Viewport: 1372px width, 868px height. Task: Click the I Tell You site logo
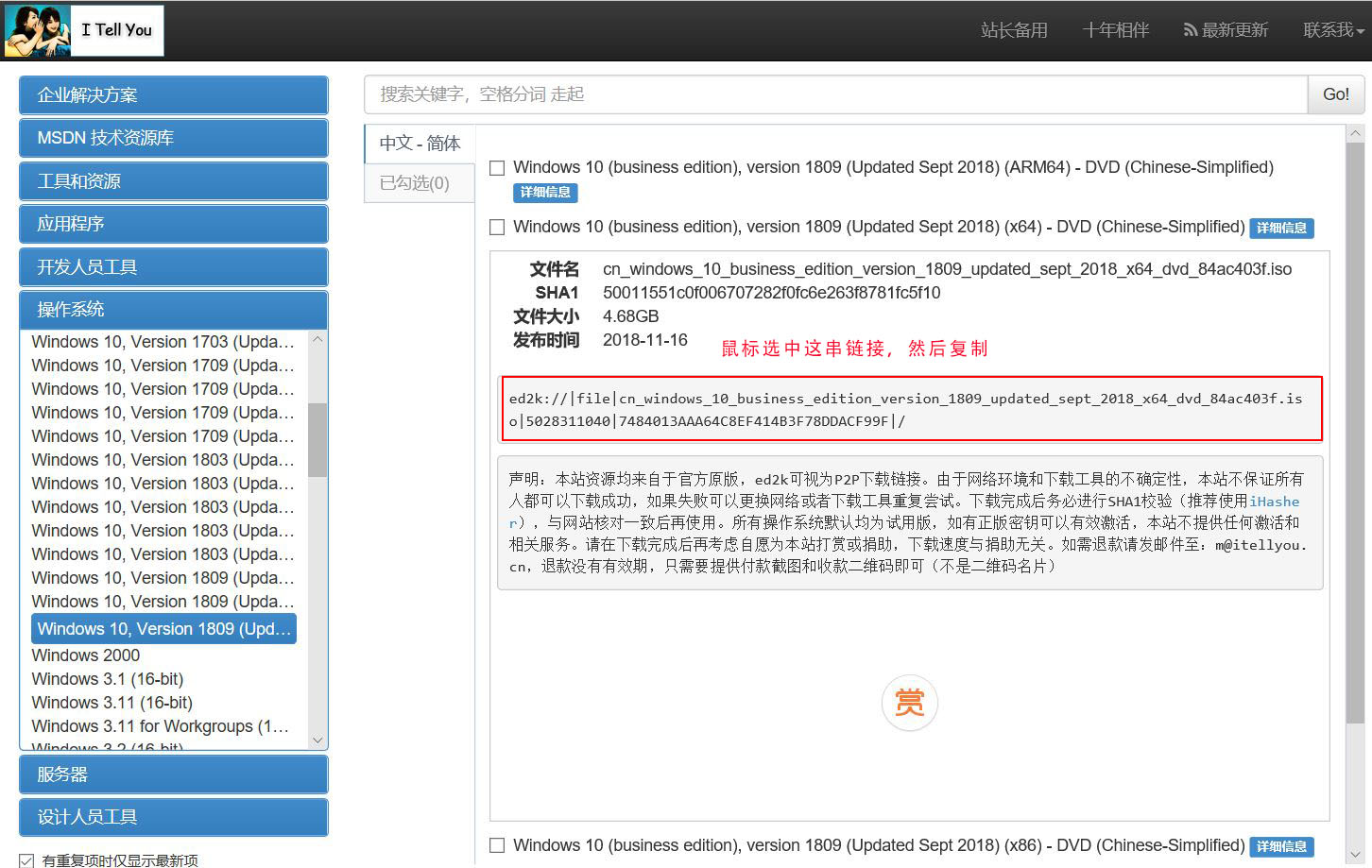pos(85,29)
